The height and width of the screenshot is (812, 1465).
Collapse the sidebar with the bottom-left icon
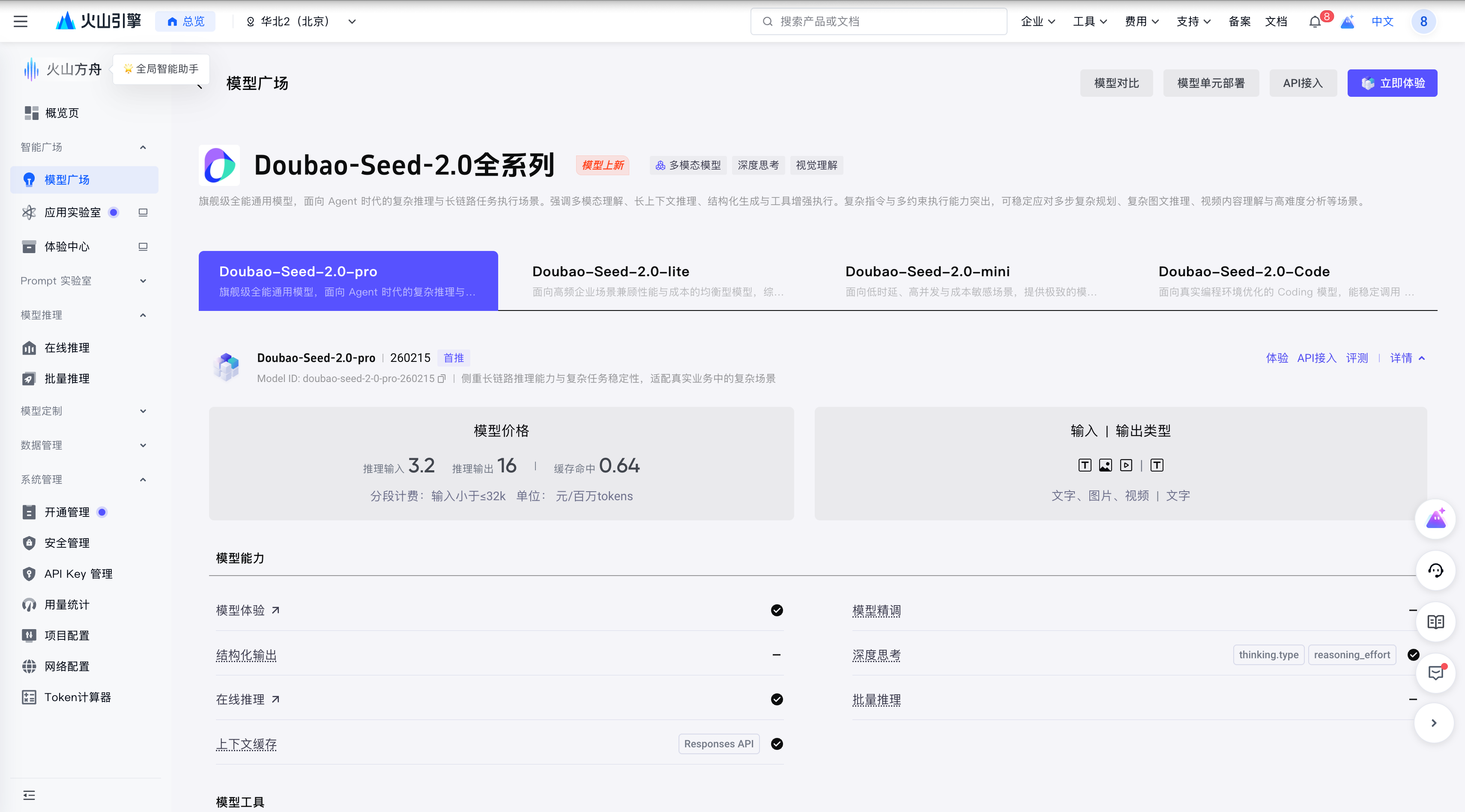(x=29, y=794)
